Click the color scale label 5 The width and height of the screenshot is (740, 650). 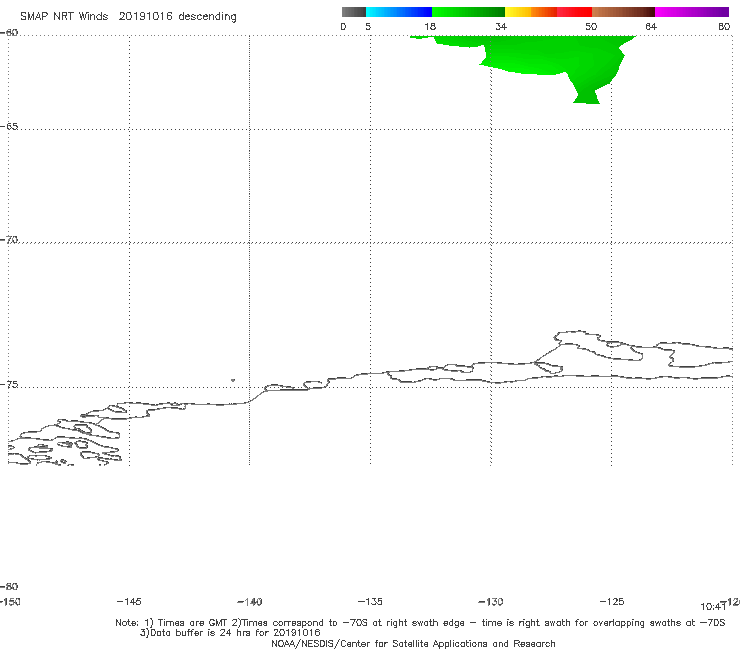click(368, 26)
